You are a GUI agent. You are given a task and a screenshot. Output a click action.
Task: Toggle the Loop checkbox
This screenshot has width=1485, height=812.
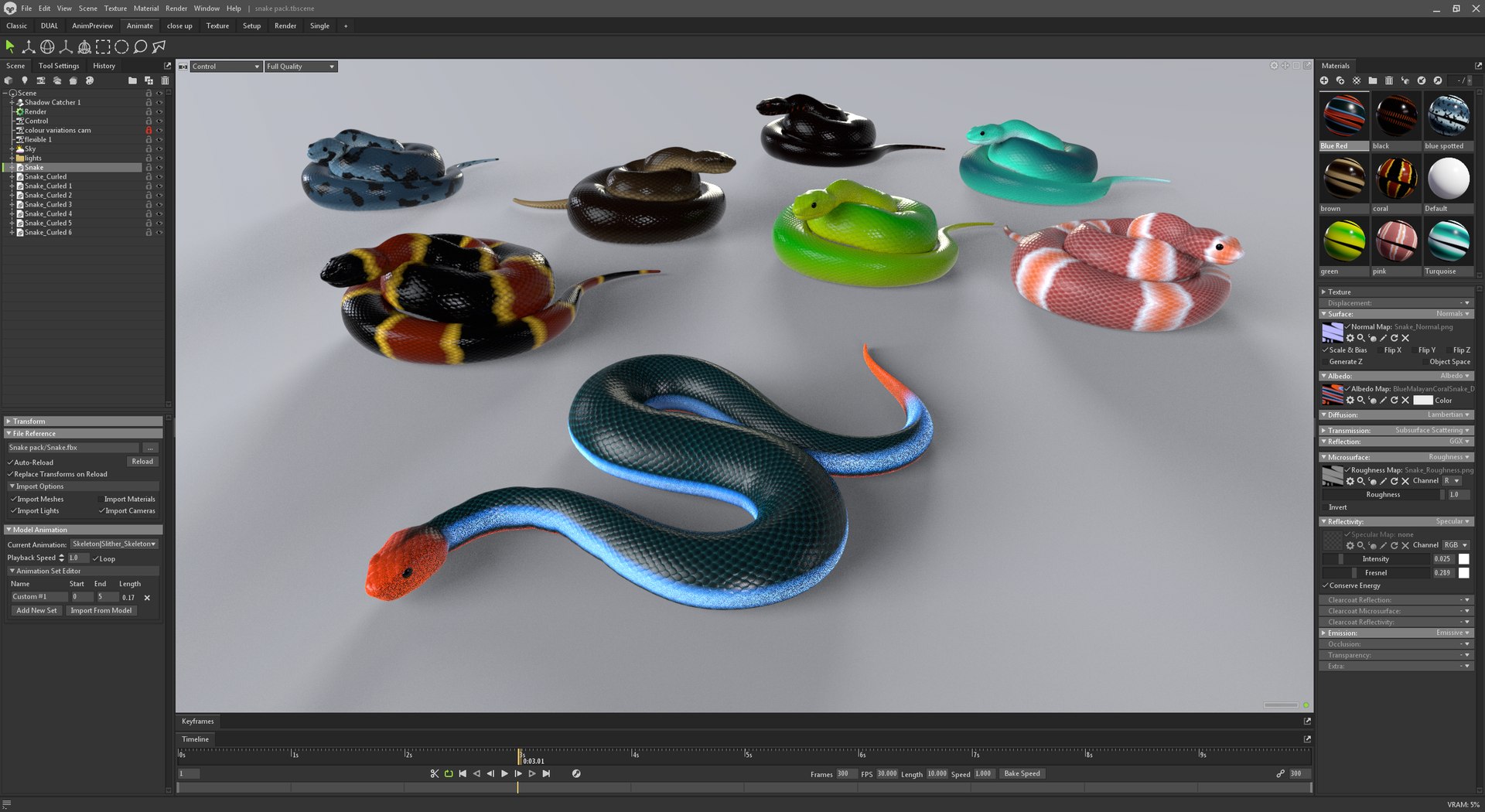click(95, 558)
